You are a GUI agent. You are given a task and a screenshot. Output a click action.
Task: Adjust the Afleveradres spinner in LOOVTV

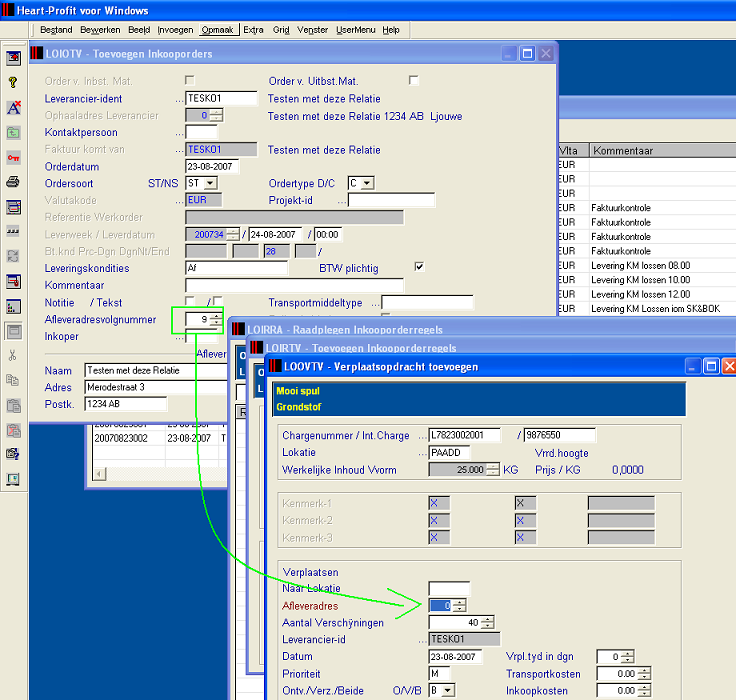pos(460,606)
